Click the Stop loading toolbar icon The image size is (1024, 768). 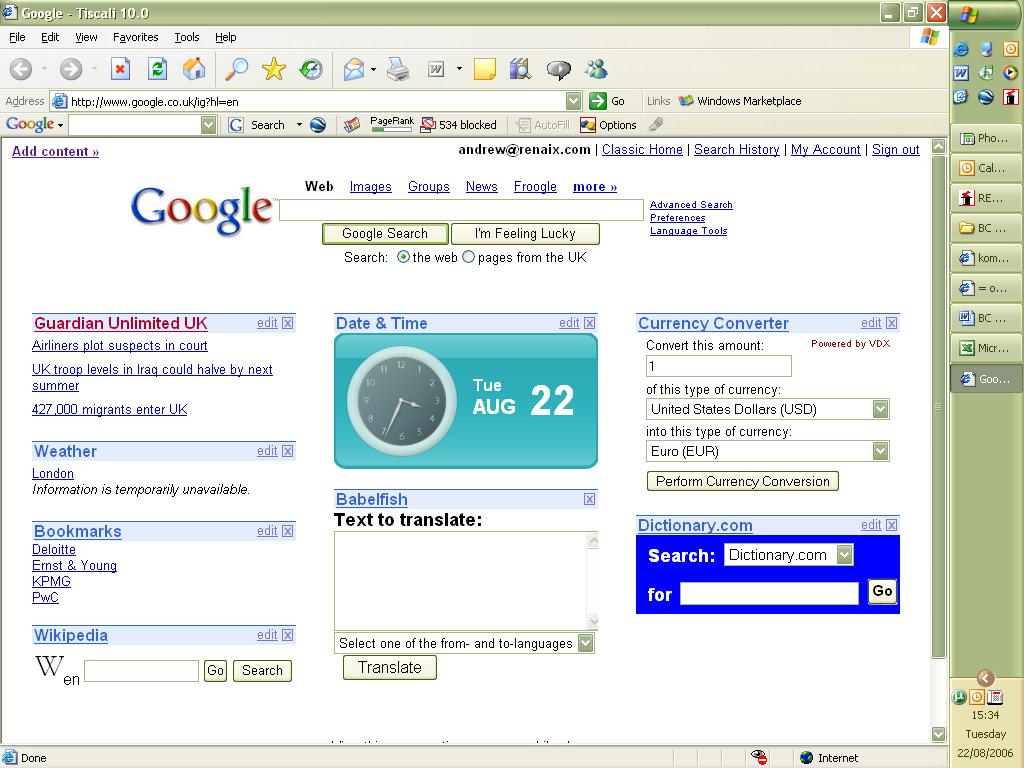pyautogui.click(x=120, y=69)
